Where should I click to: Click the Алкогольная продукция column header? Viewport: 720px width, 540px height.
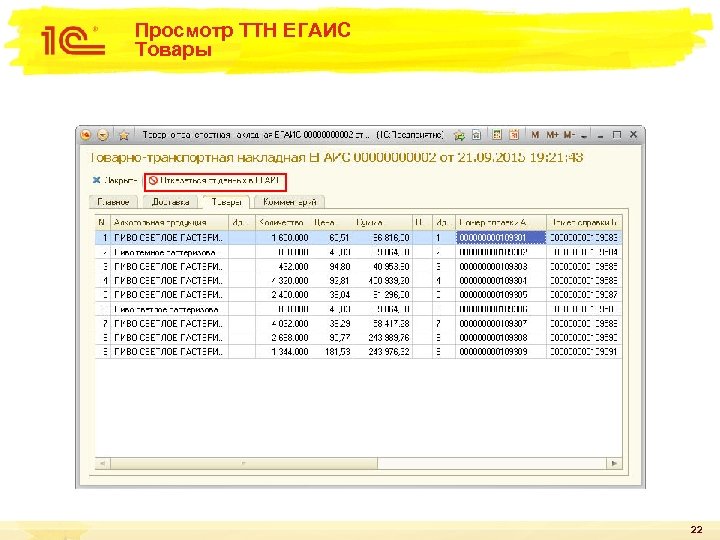(x=169, y=223)
